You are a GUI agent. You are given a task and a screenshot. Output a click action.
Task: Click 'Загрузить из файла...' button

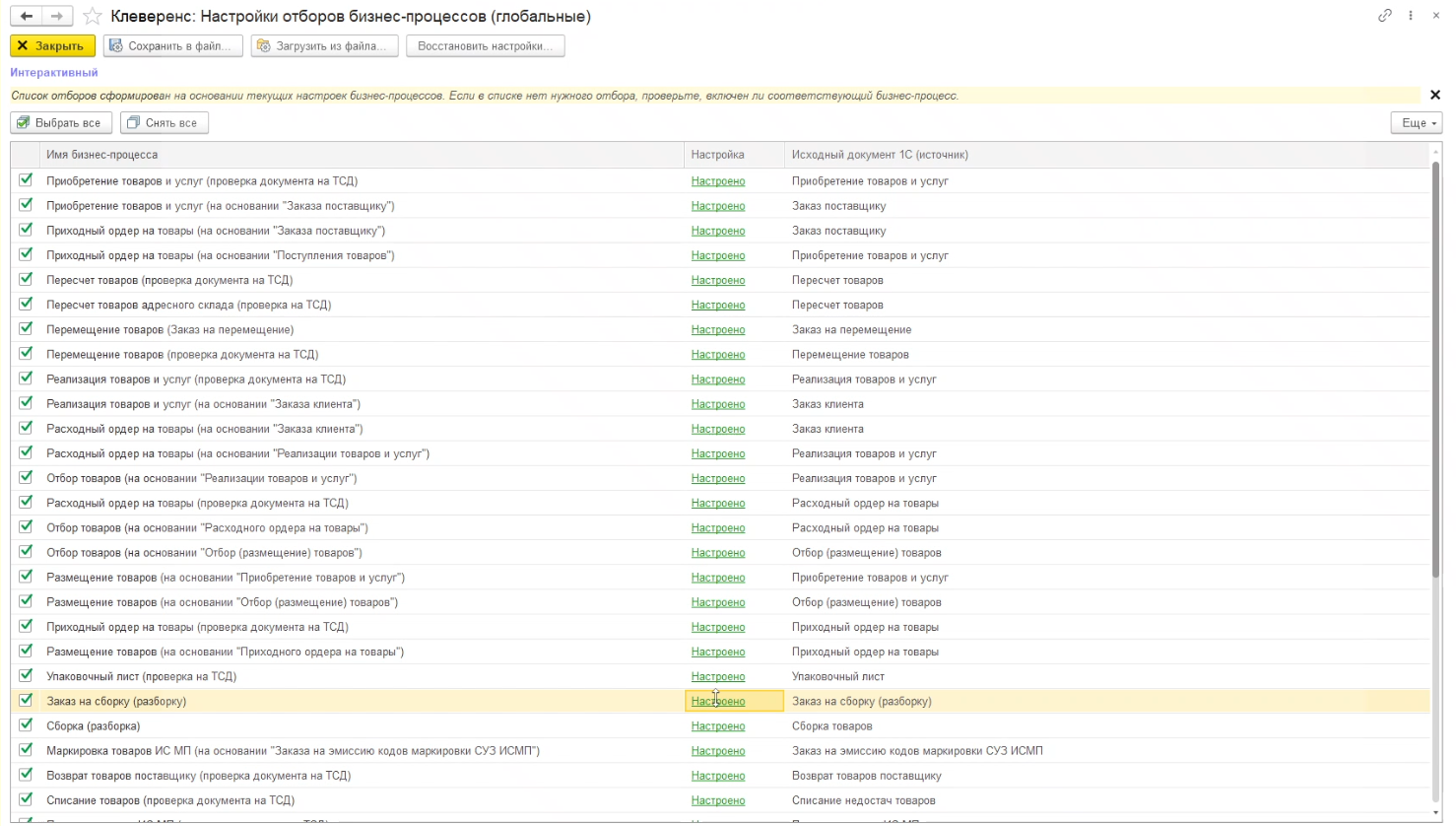(325, 45)
